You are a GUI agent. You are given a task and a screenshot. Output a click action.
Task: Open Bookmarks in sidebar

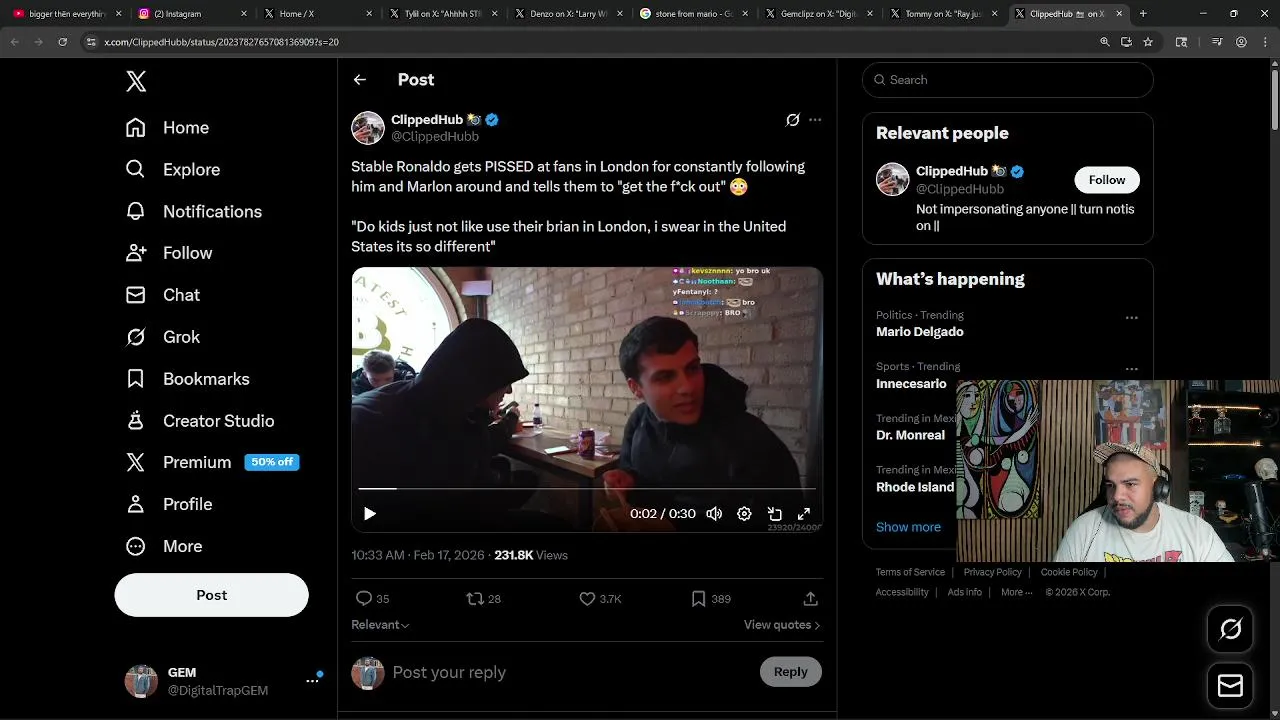tap(187, 379)
